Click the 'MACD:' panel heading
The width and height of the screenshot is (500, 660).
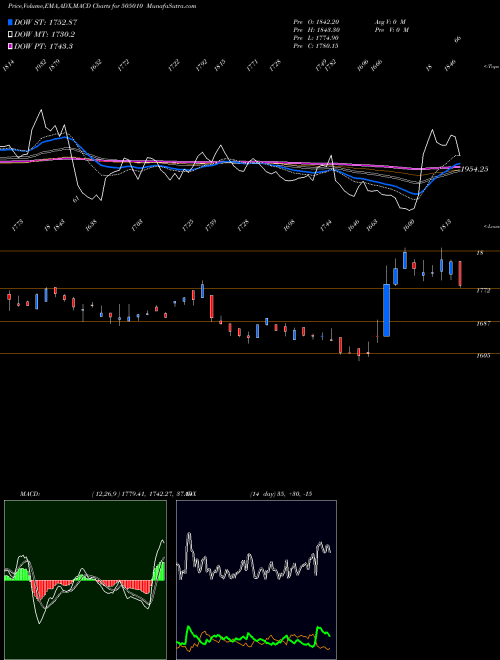click(30, 494)
